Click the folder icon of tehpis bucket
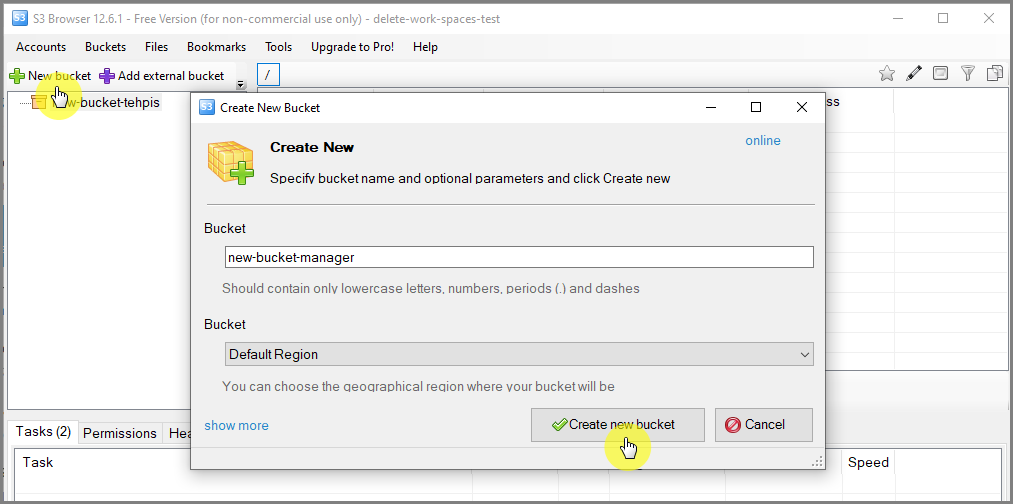Image resolution: width=1013 pixels, height=504 pixels. click(x=39, y=102)
